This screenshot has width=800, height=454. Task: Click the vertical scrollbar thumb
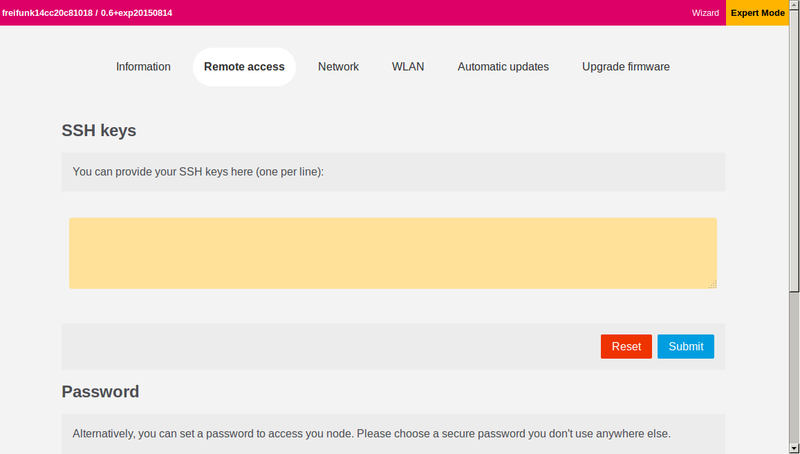click(794, 151)
